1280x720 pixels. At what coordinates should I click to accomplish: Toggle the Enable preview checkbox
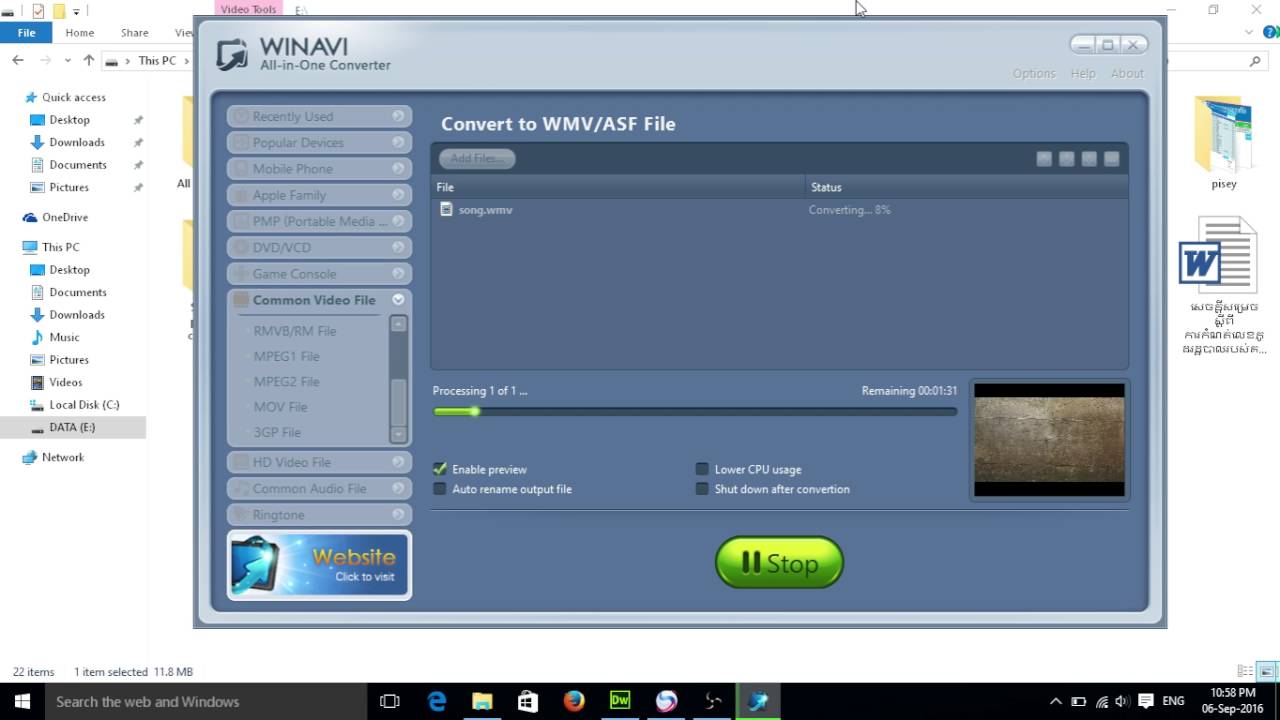pos(440,469)
